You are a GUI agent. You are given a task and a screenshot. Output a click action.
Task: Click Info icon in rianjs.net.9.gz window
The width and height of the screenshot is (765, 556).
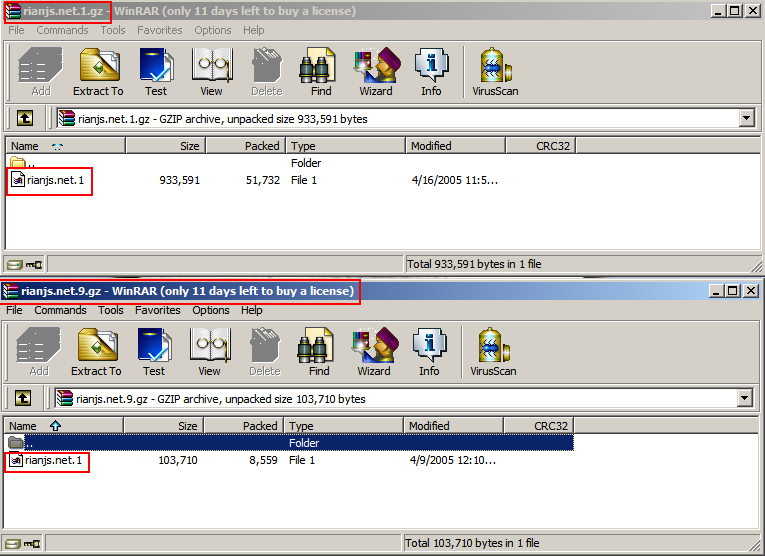pos(429,352)
